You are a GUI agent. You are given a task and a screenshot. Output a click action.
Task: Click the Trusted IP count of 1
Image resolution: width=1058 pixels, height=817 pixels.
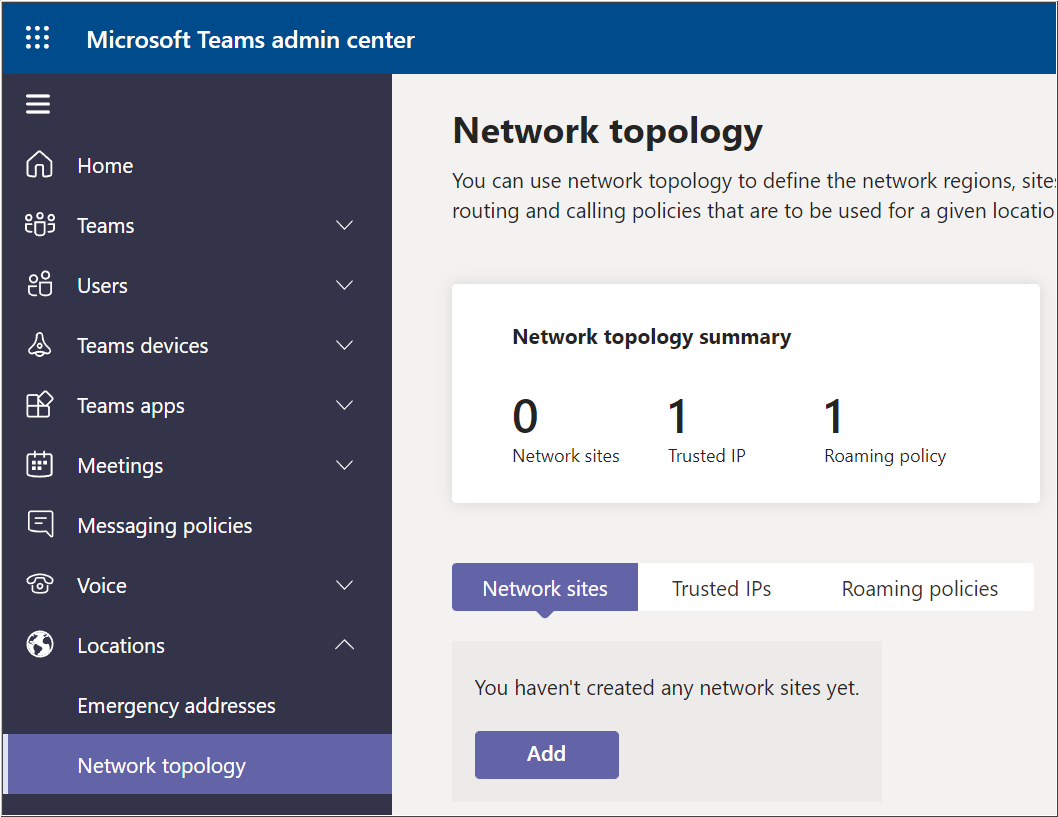tap(677, 416)
